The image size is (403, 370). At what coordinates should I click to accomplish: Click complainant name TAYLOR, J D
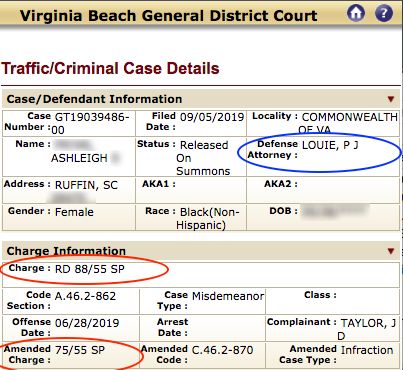coord(368,329)
